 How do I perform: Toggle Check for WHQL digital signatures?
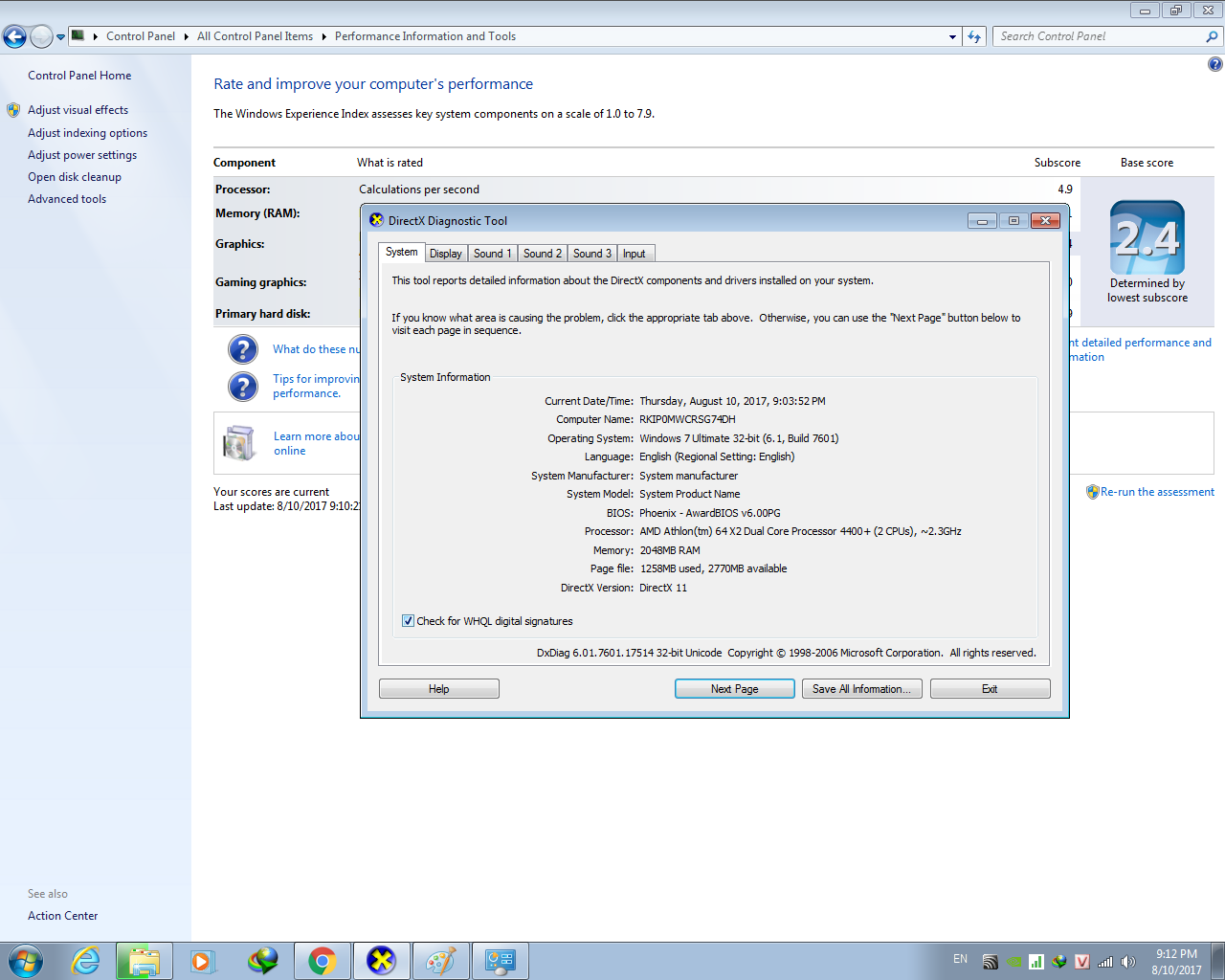(x=408, y=621)
